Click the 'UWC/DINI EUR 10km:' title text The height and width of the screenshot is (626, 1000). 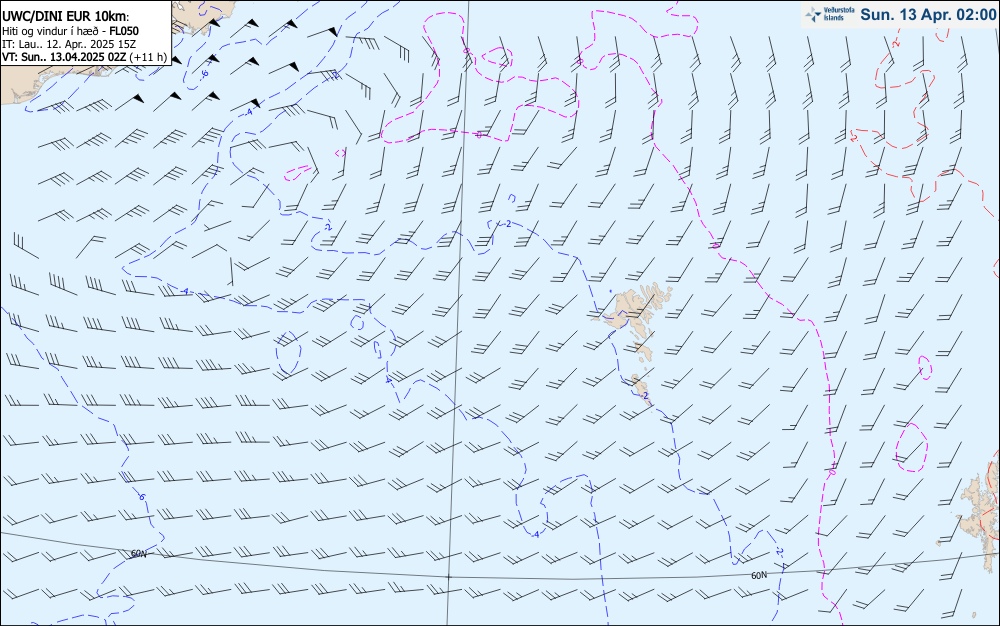coord(65,17)
